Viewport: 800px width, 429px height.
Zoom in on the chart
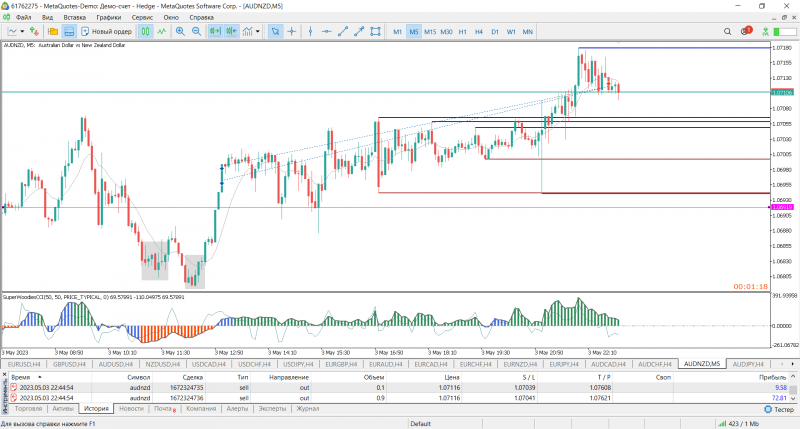point(180,32)
